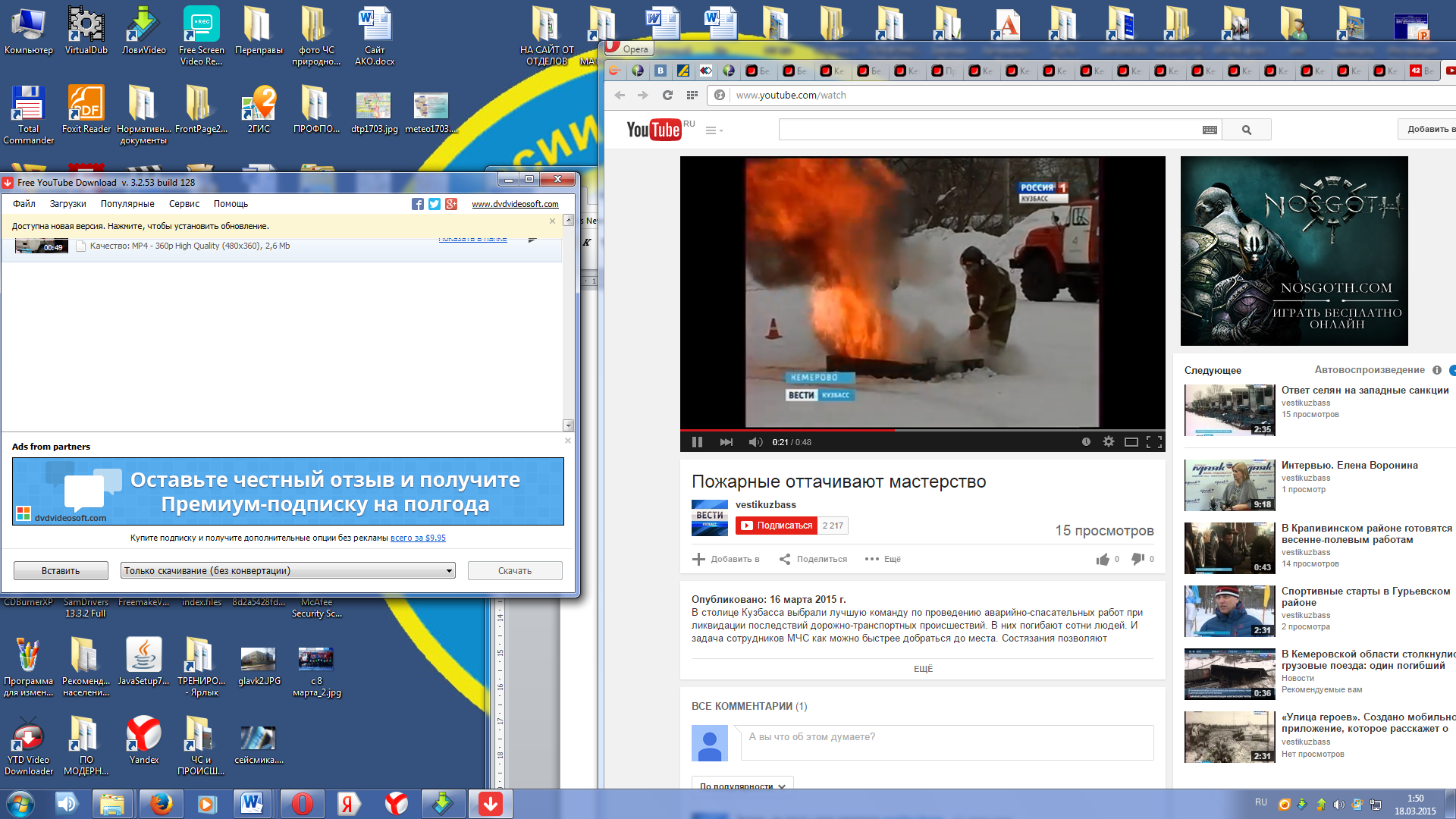
Task: Reload the page in Opera
Action: tap(667, 96)
